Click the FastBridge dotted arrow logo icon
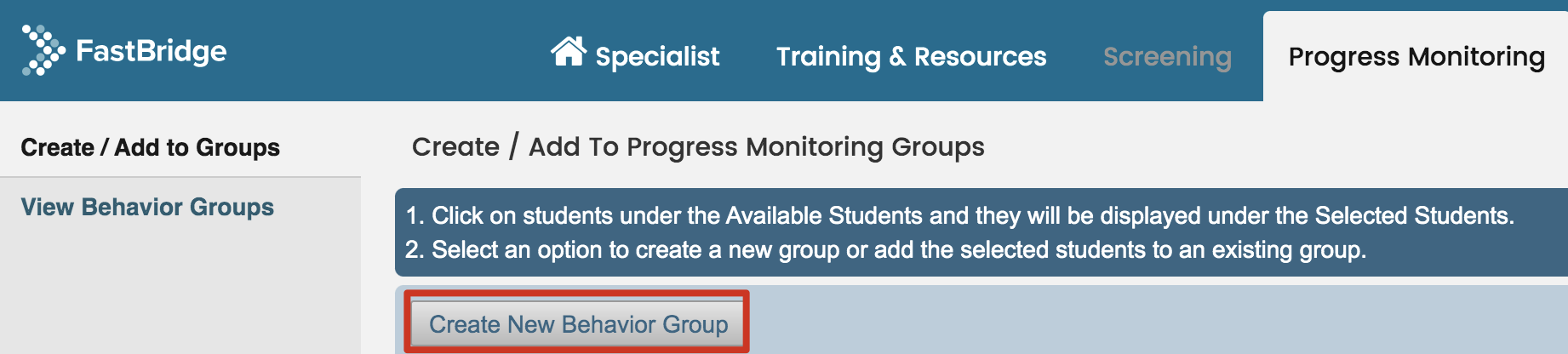 [x=43, y=50]
